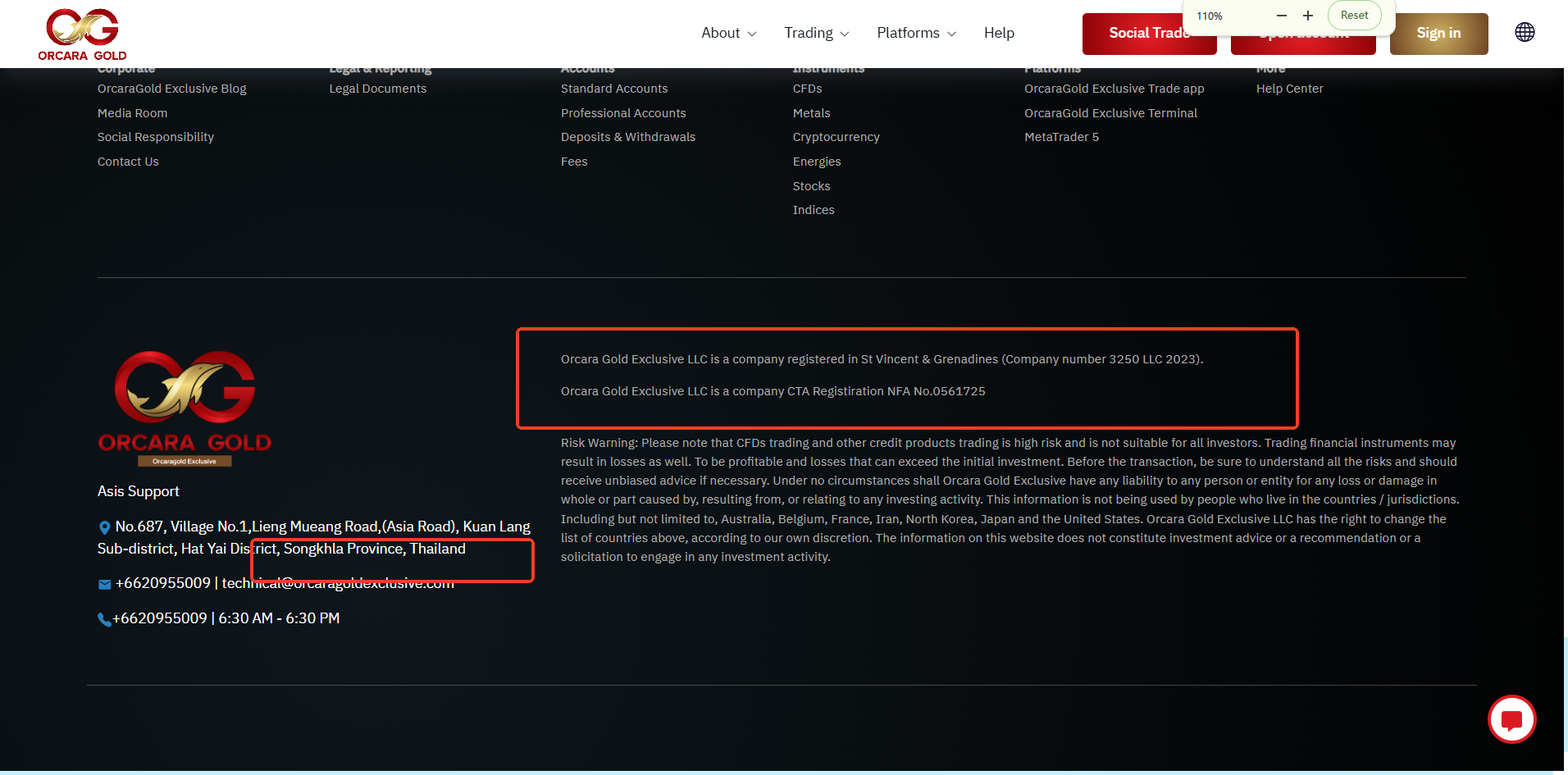
Task: Expand the Platforms dropdown menu
Action: (x=916, y=33)
